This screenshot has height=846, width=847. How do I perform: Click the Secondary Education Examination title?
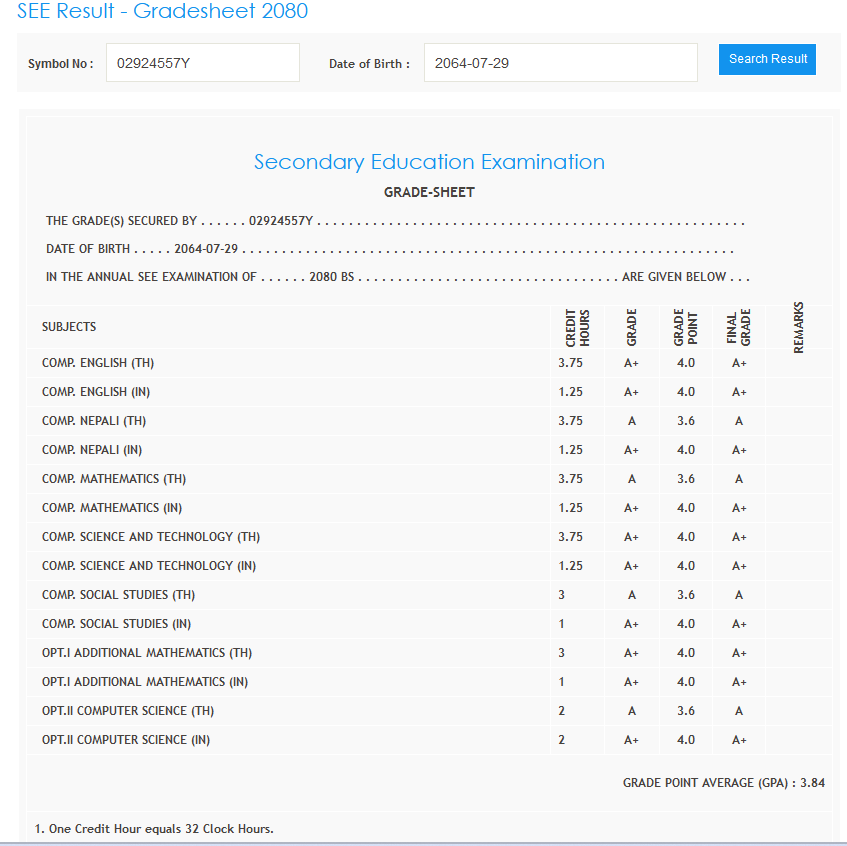(x=429, y=162)
